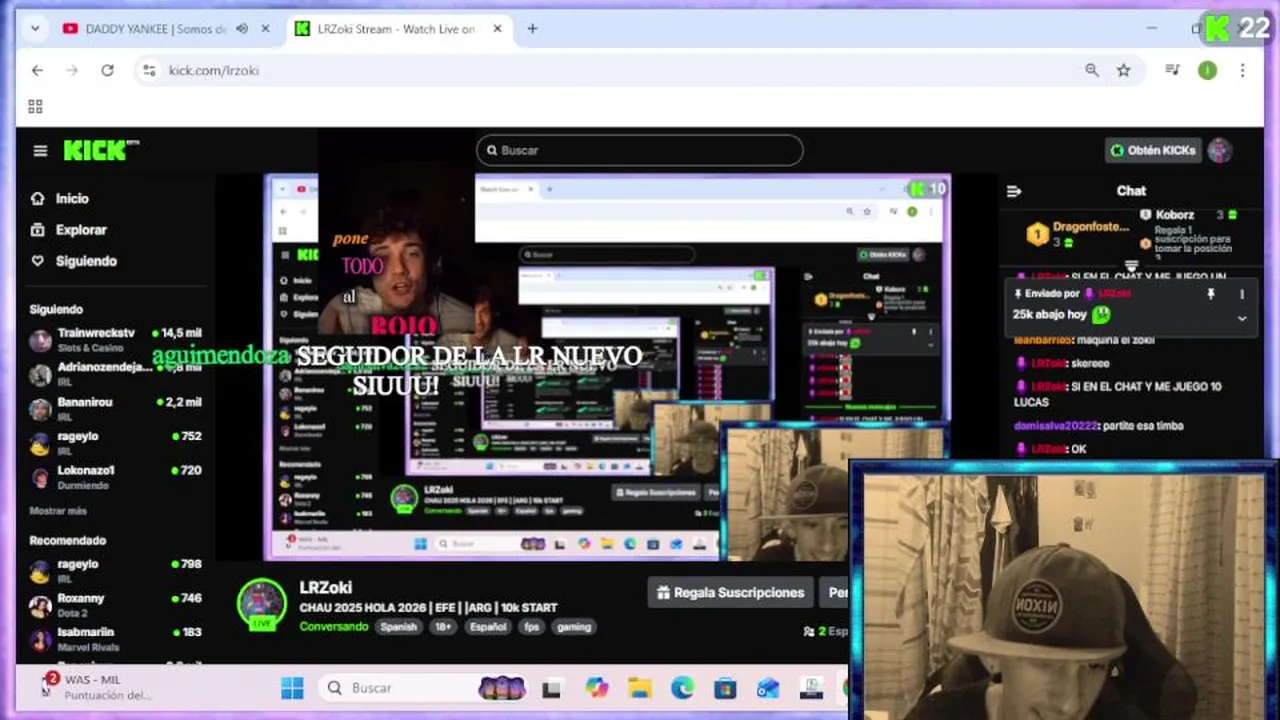Screen dimensions: 1280x720
Task: Select the Español tag
Action: tap(488, 627)
